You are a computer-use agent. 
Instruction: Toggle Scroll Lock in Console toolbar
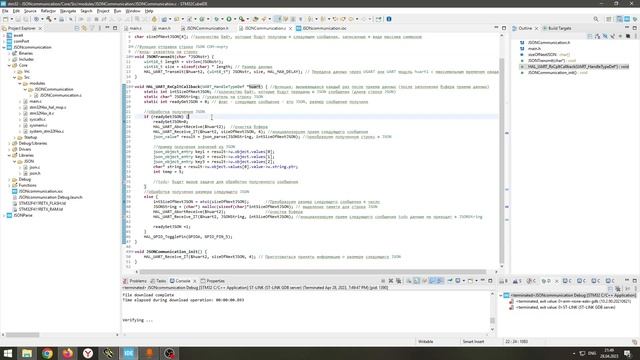(417, 281)
